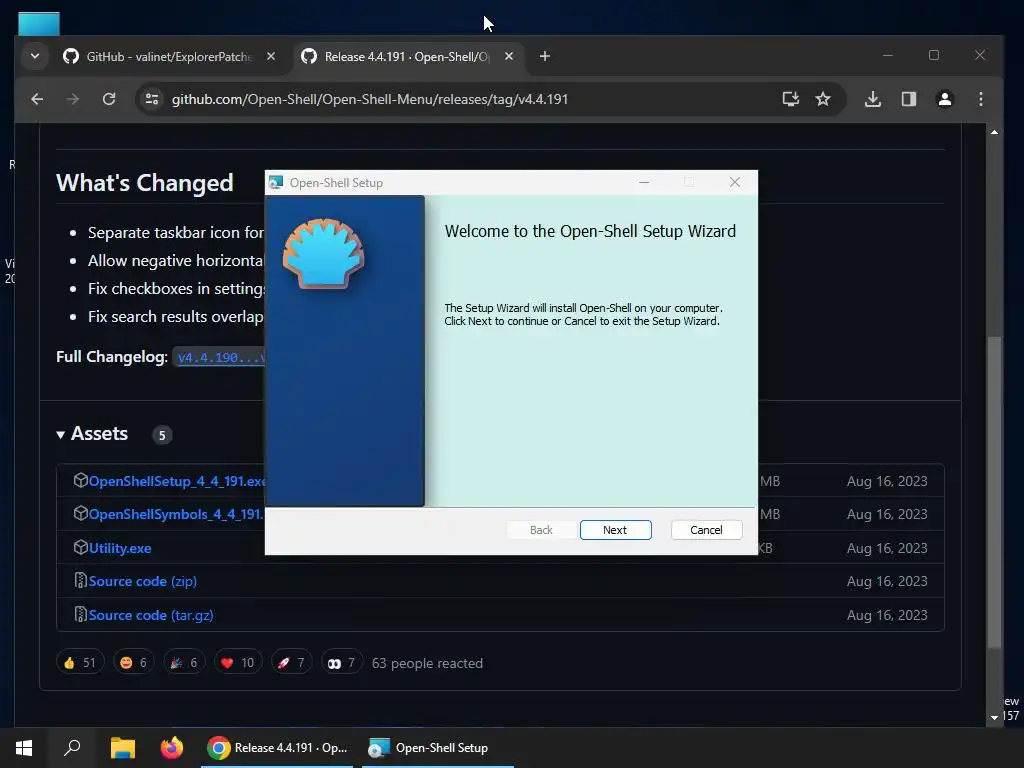
Task: Click the eyes reaction with 7
Action: tap(342, 663)
